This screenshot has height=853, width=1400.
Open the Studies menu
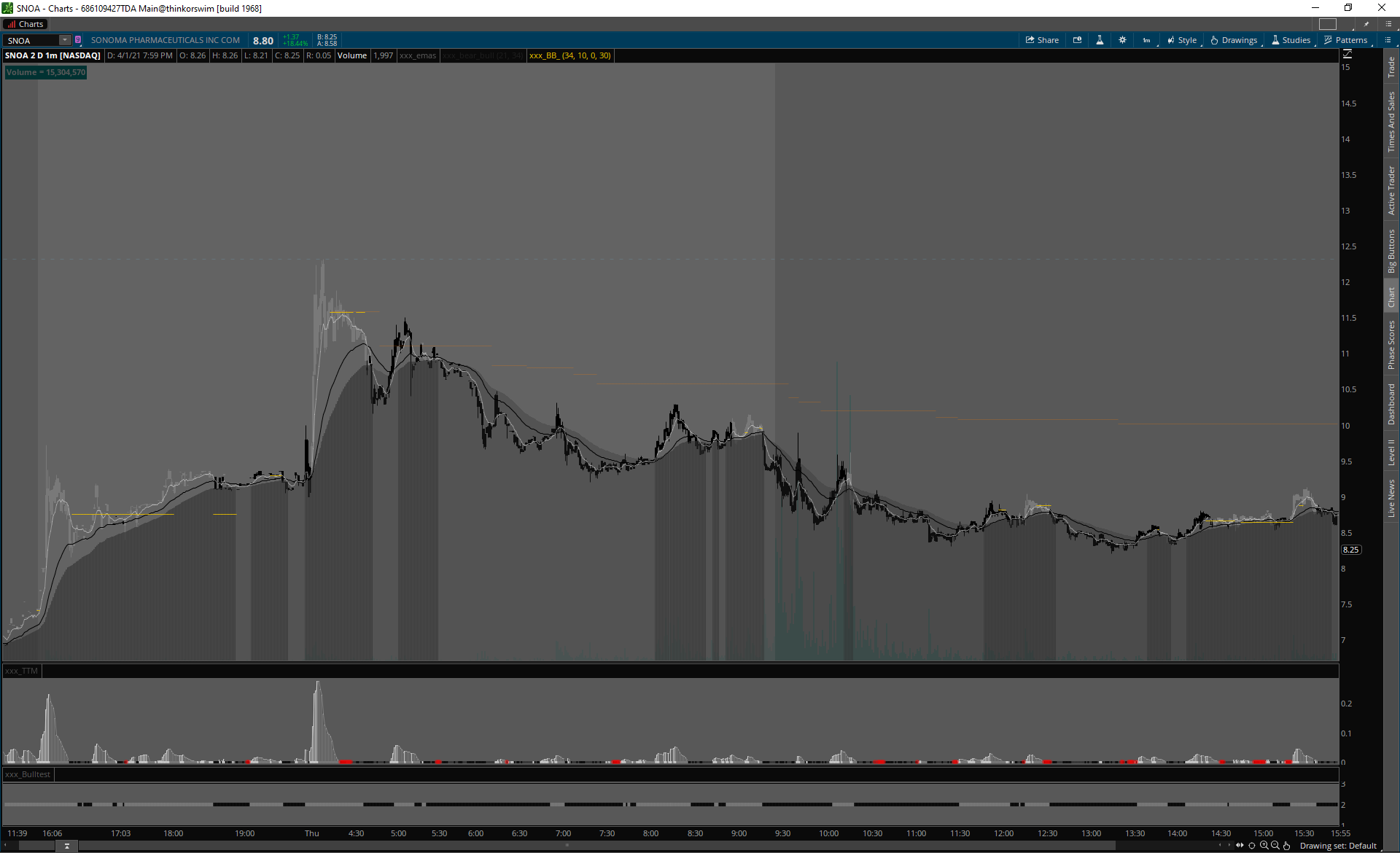tap(1291, 40)
